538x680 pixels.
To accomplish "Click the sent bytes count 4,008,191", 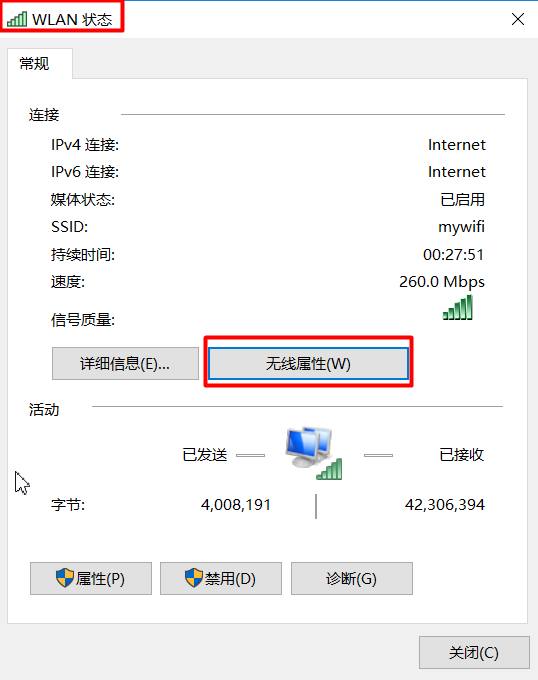I will [236, 505].
